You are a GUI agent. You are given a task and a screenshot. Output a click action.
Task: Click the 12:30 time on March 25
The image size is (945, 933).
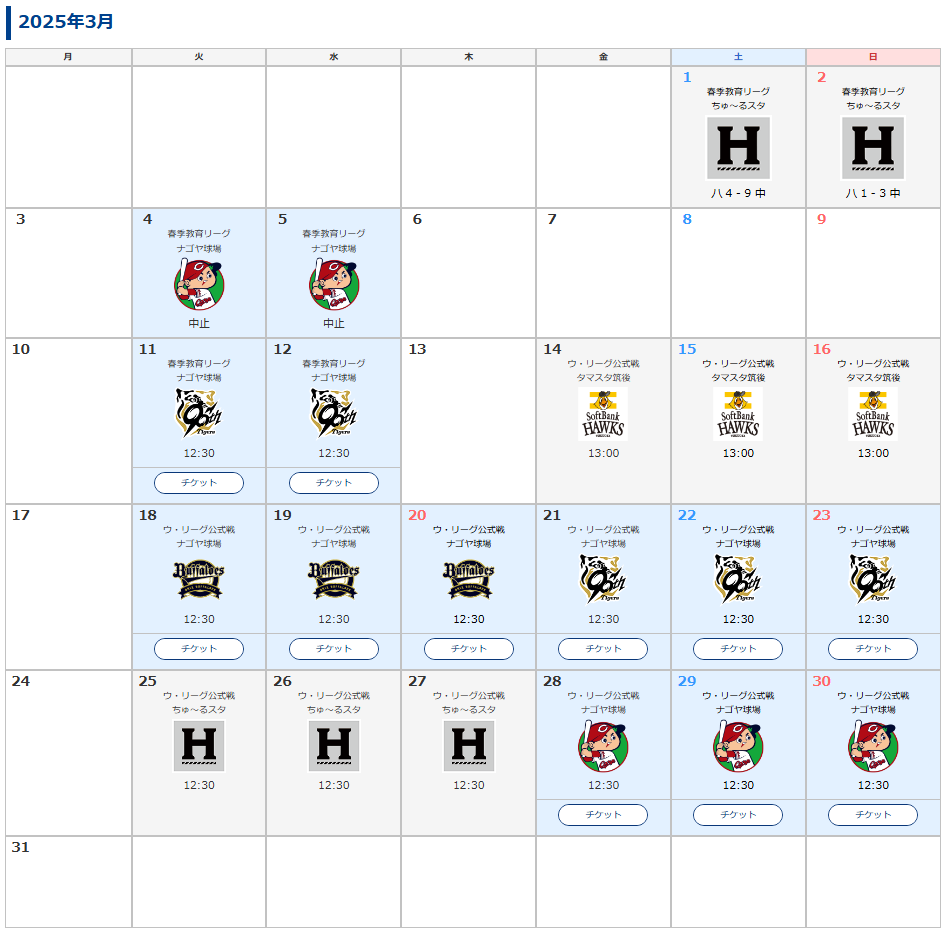click(199, 785)
